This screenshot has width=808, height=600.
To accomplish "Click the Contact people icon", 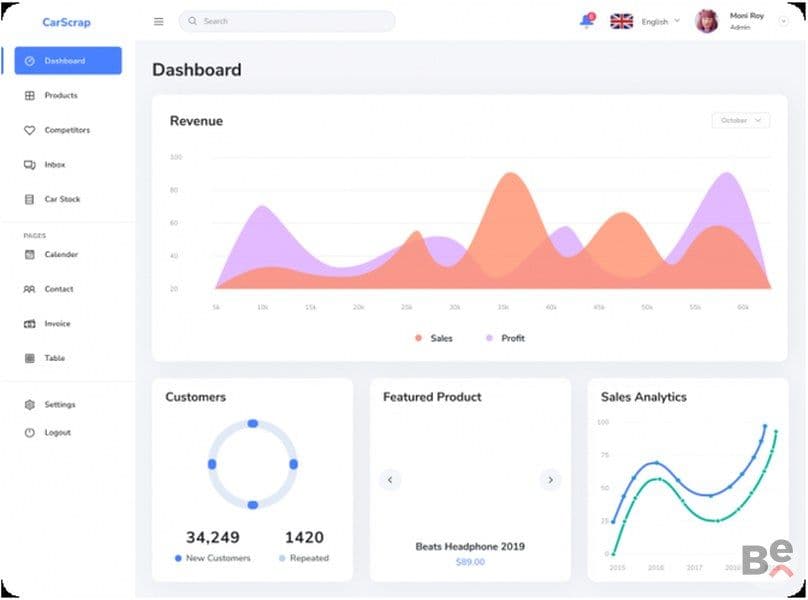I will coord(29,289).
